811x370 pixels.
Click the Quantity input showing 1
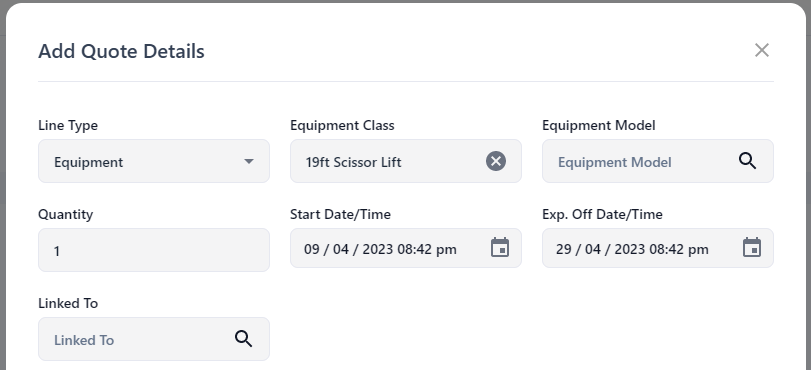pyautogui.click(x=154, y=250)
